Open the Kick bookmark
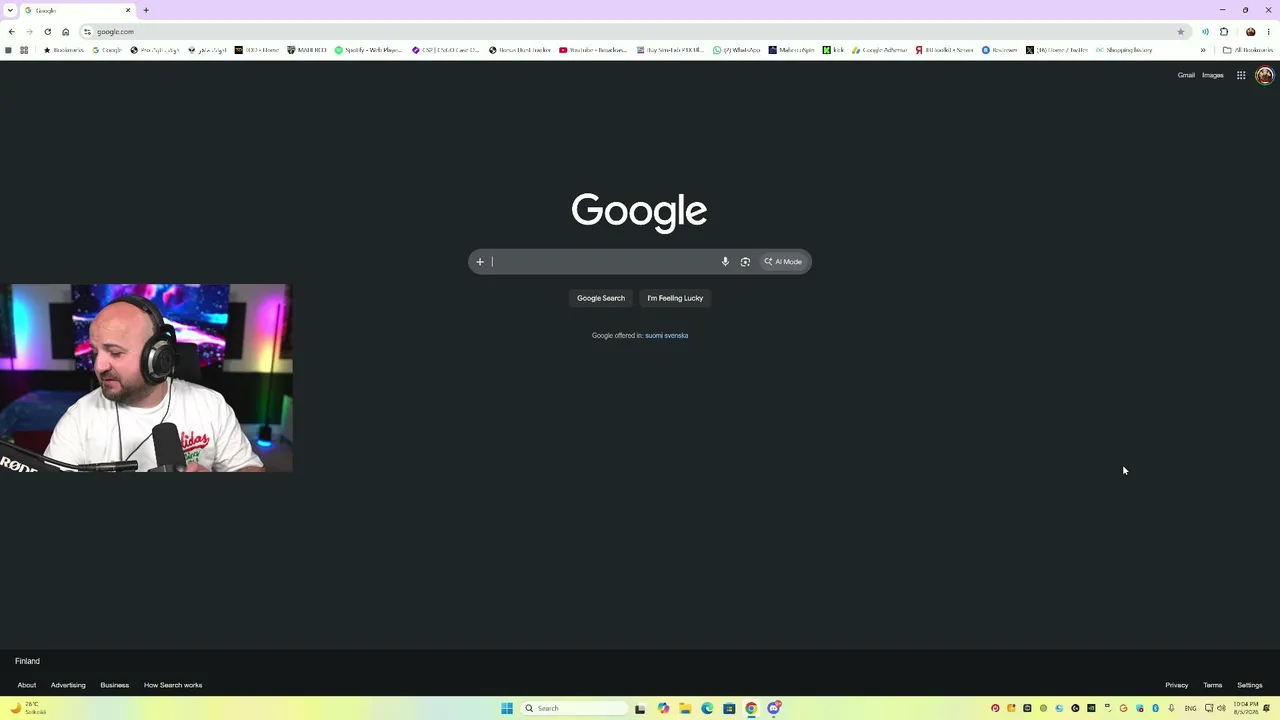Viewport: 1280px width, 720px height. click(x=833, y=50)
